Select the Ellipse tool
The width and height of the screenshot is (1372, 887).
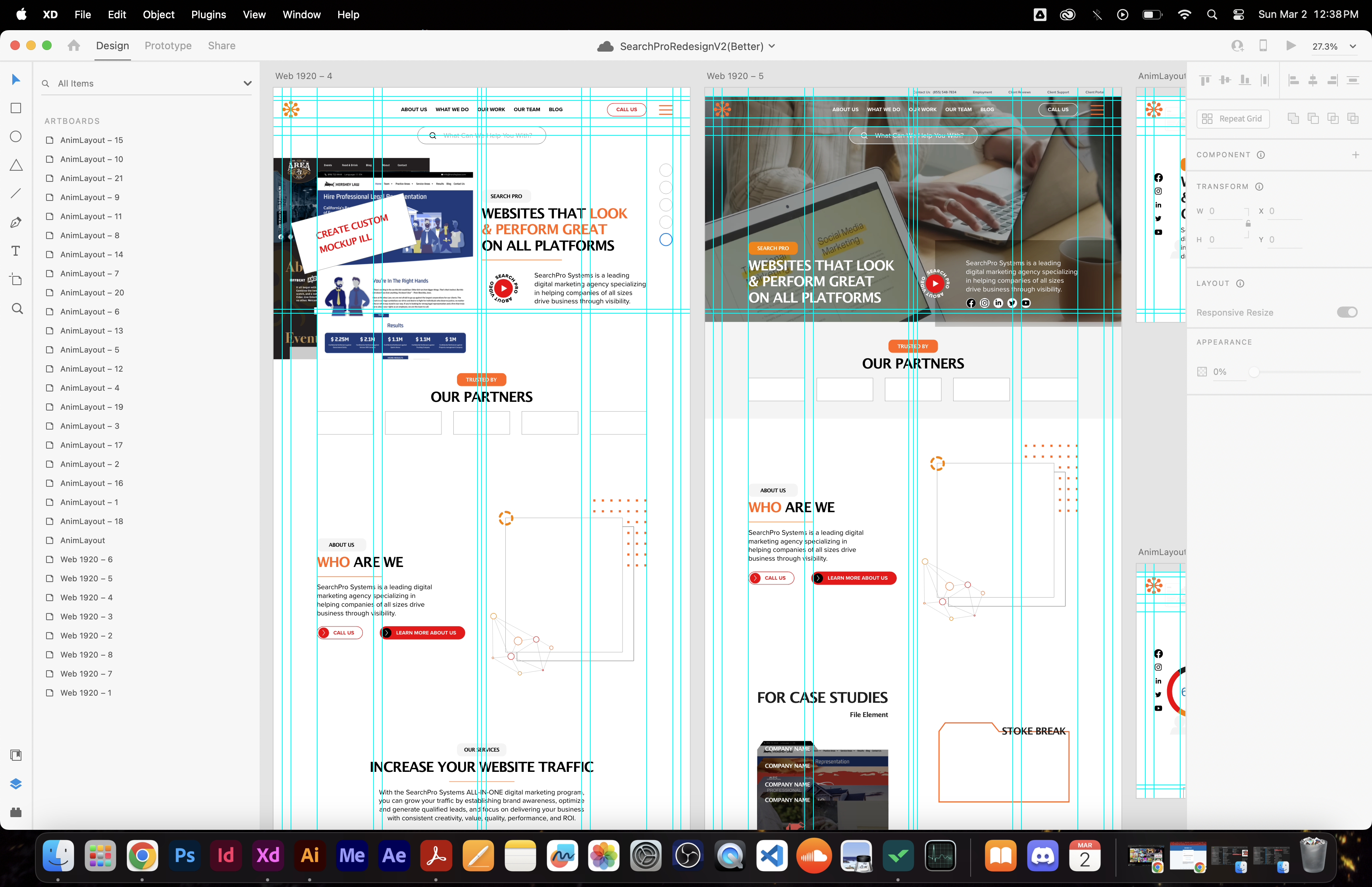tap(16, 137)
